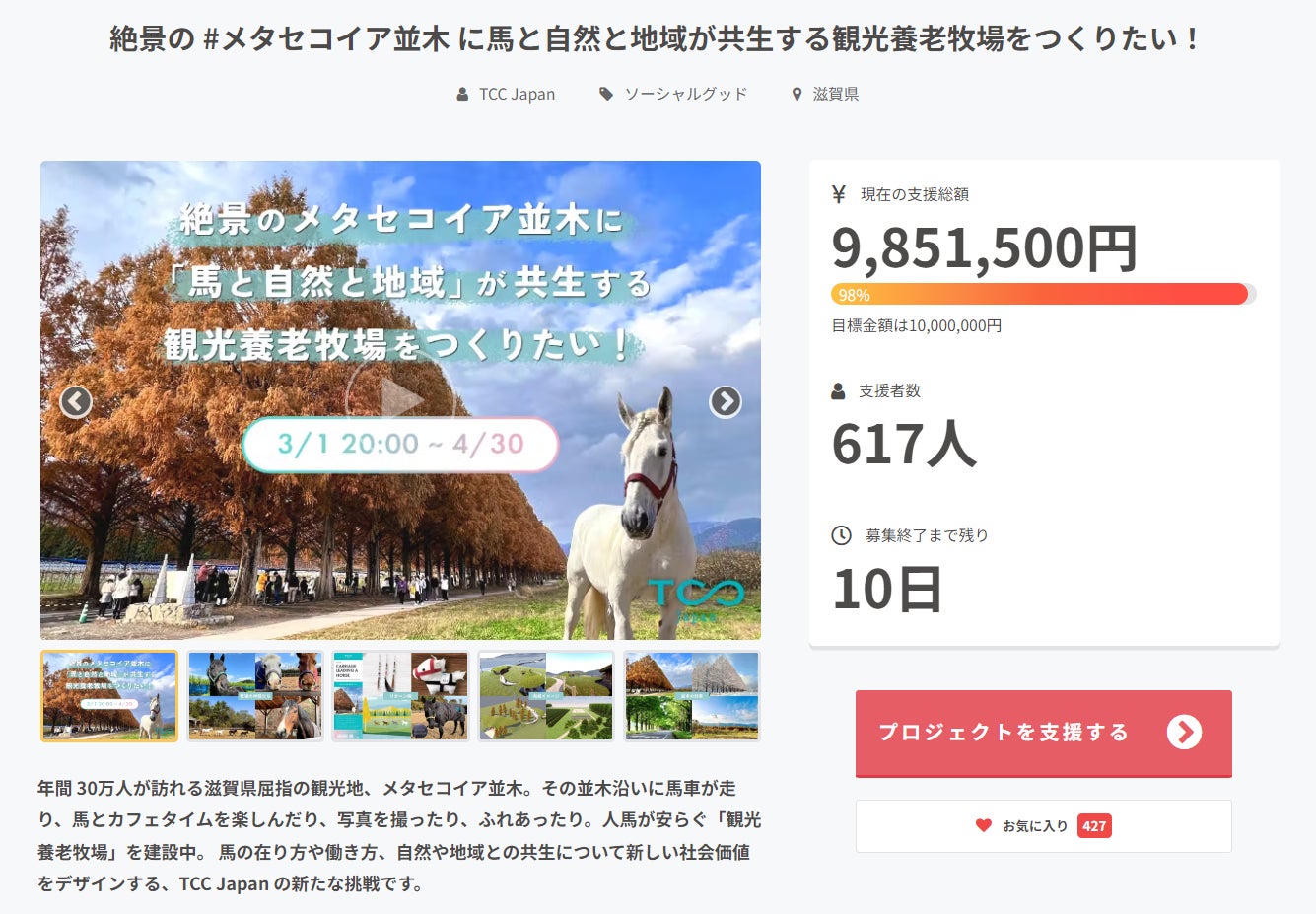
Task: Select the first thumbnail with white horse
Action: [x=109, y=696]
